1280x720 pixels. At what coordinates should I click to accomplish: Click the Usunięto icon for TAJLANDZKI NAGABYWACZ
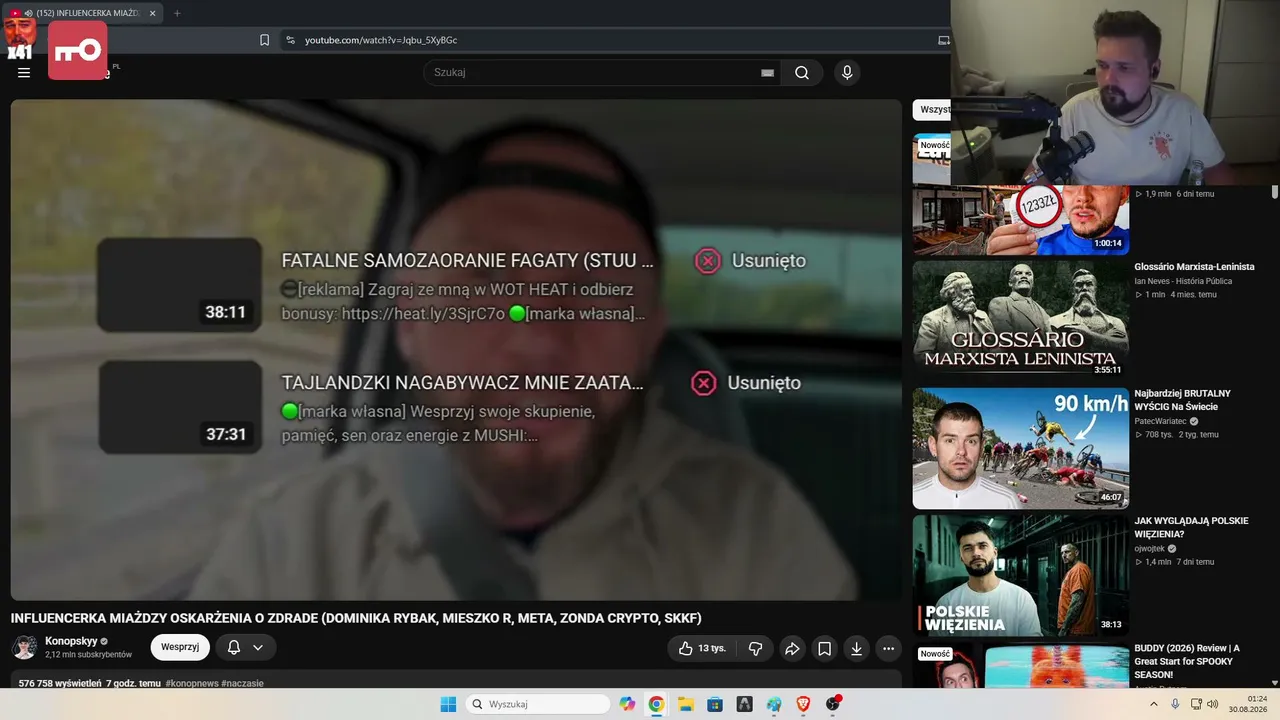point(704,383)
